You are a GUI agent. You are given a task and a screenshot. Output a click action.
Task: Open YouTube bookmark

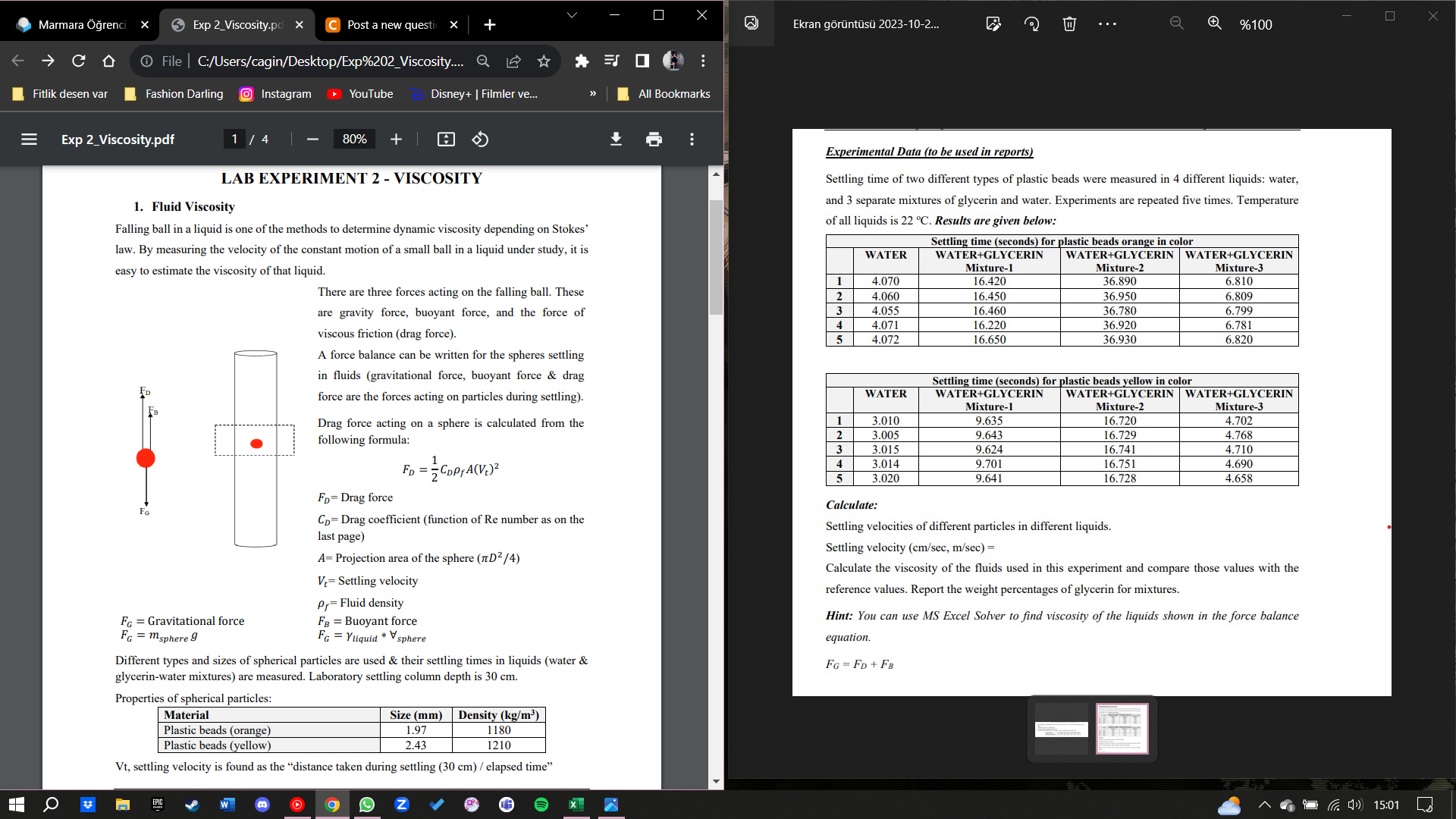[x=360, y=93]
